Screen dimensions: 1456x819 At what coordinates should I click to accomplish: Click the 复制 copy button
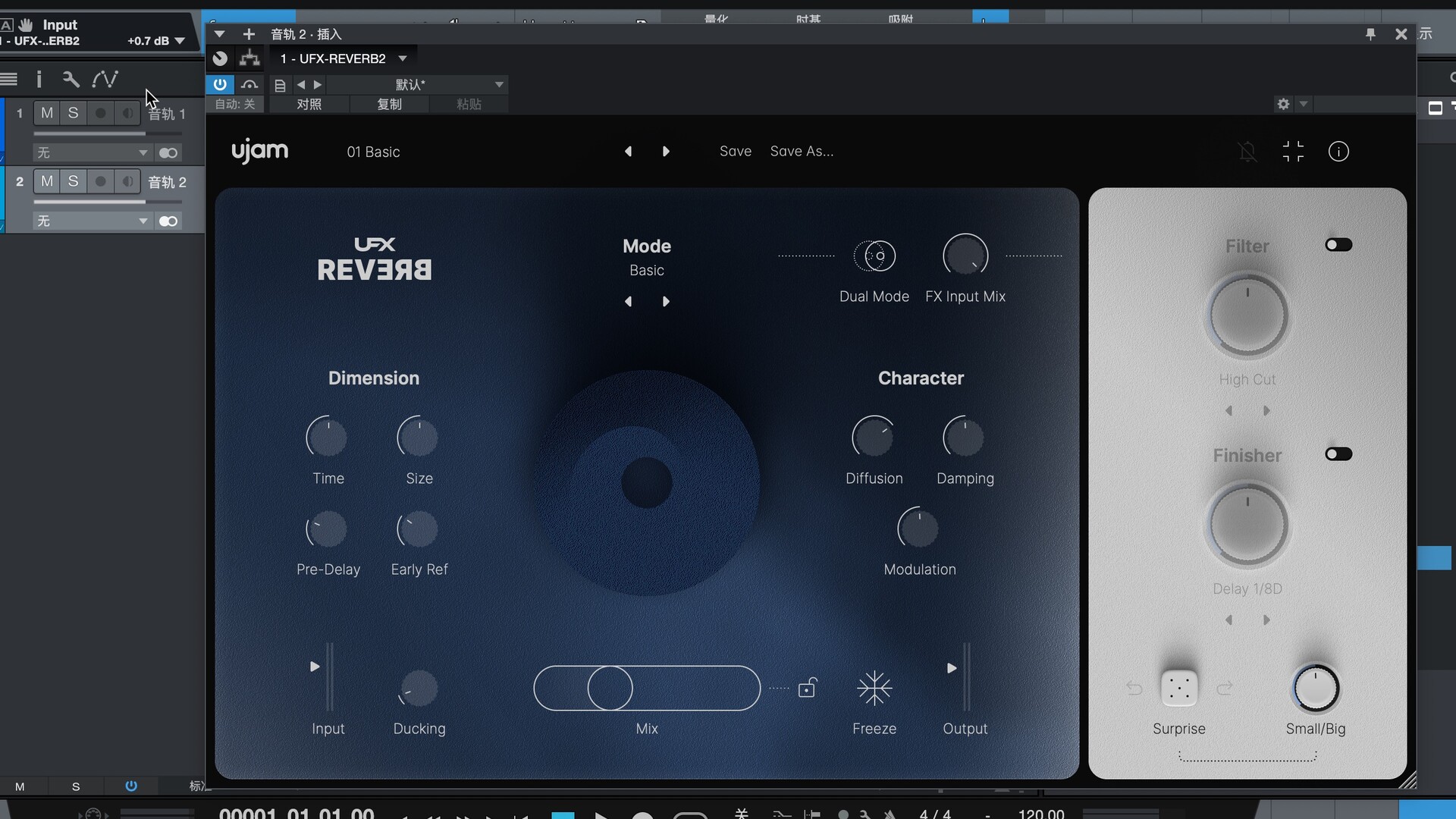[390, 104]
